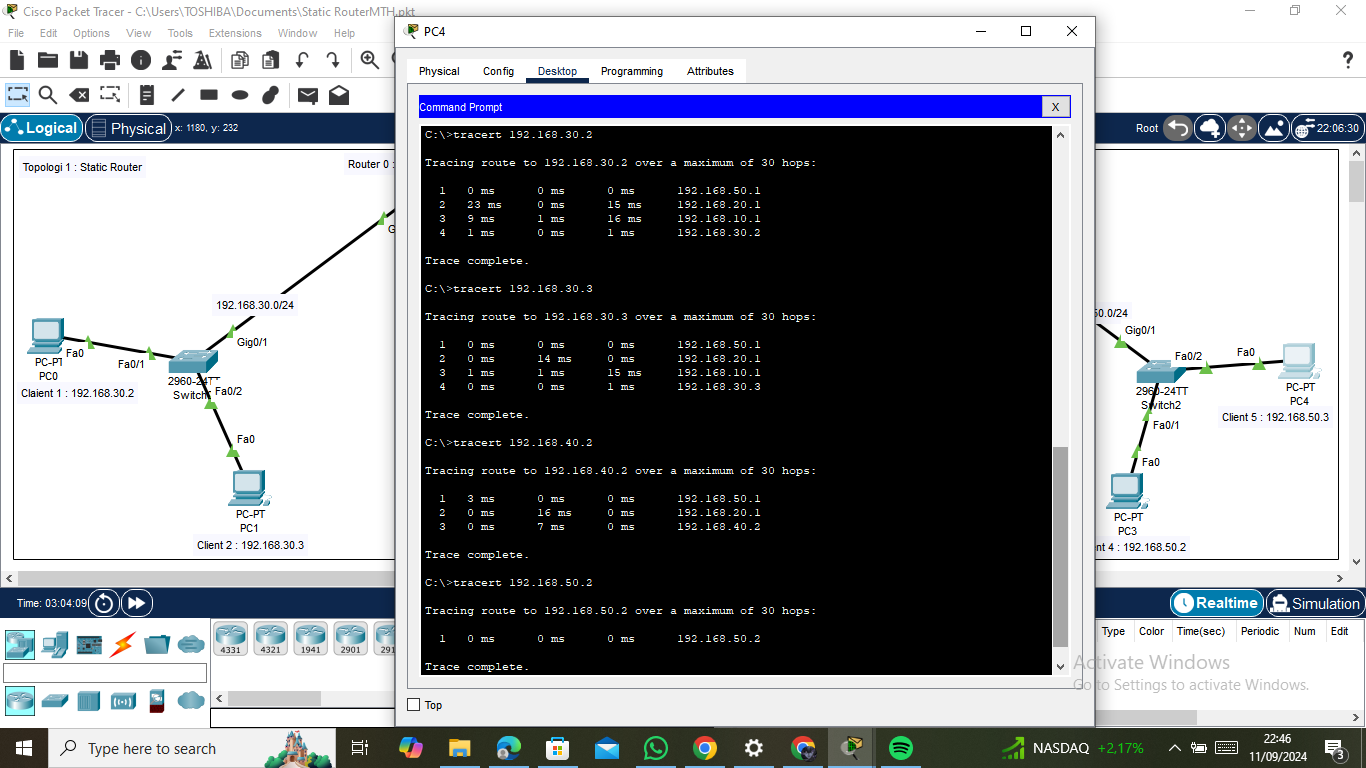Select the Draw Ellipse tool
Screen dimensions: 1366x768
[240, 95]
